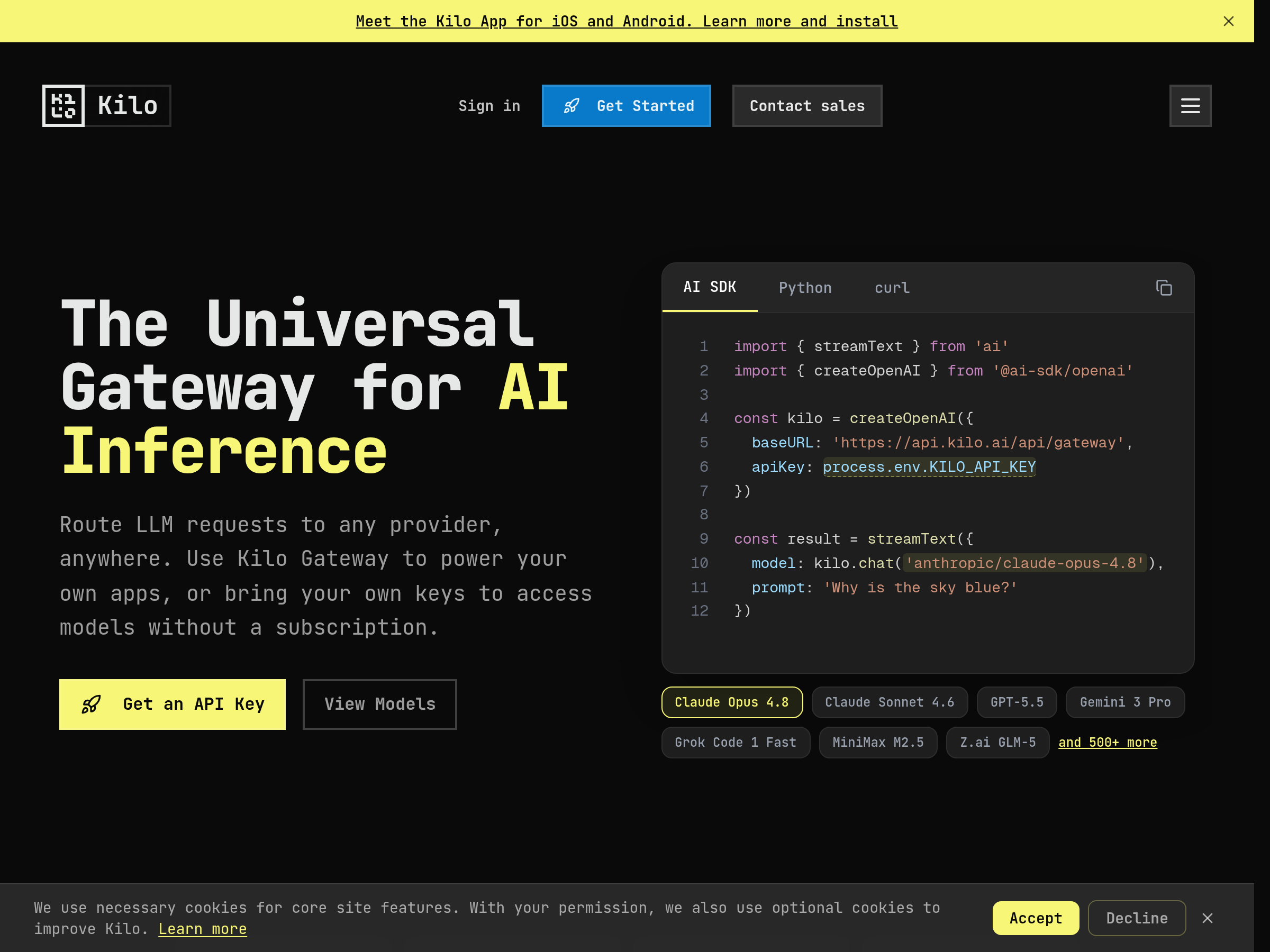1270x952 pixels.
Task: Click the 'anthropic/claude-opus-4.8' model string
Action: point(1025,563)
